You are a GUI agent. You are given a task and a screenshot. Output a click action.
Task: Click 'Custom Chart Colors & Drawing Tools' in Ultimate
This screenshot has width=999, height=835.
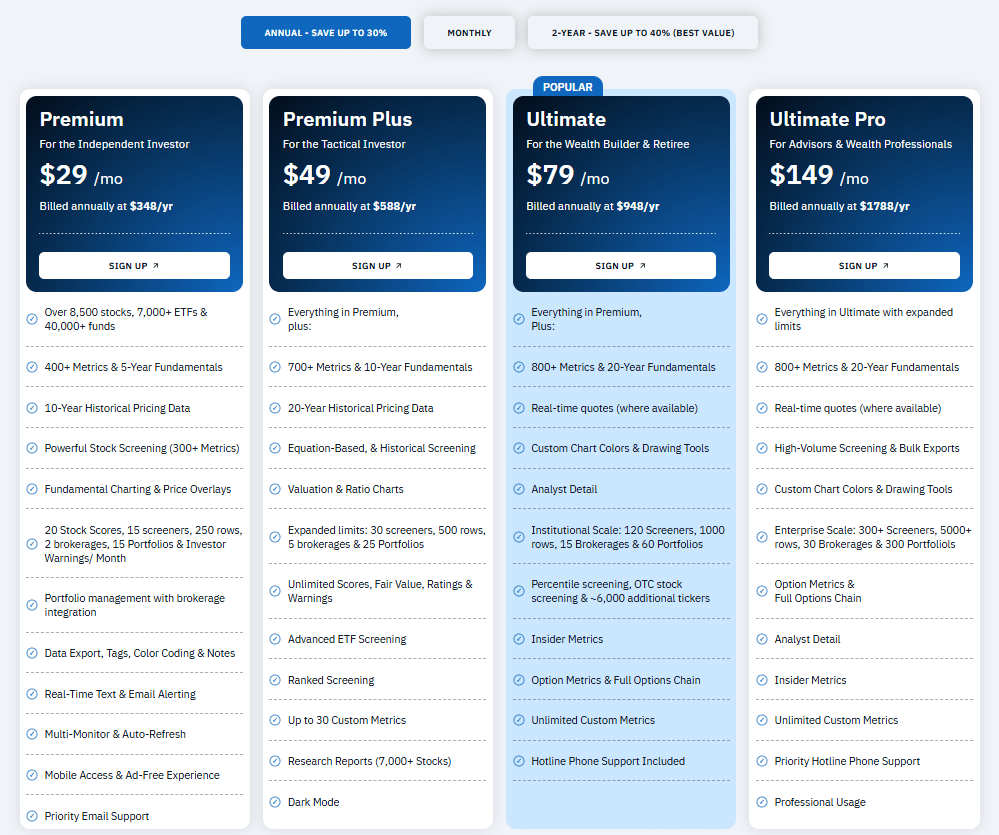620,448
